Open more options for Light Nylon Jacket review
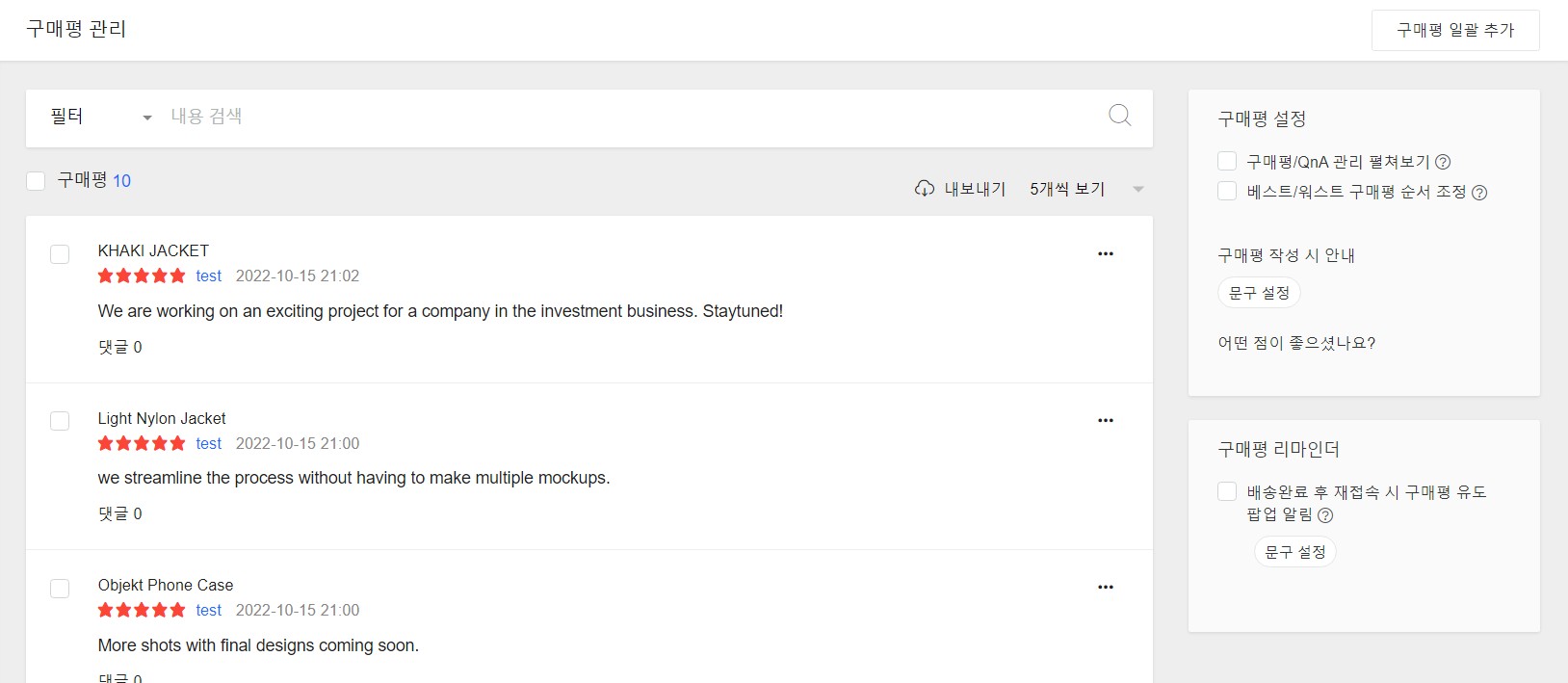The image size is (1568, 683). [1106, 421]
